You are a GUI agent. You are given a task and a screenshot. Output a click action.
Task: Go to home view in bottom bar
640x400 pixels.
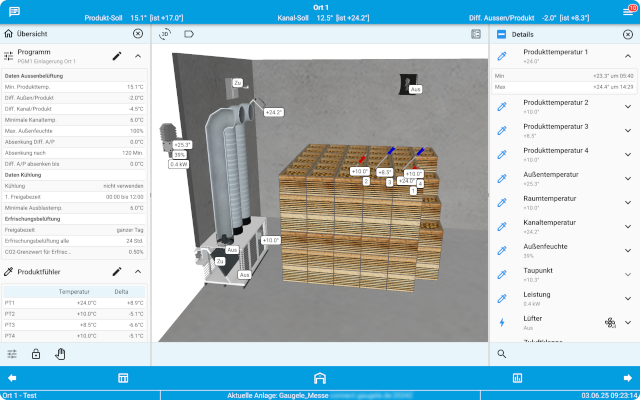[320, 378]
